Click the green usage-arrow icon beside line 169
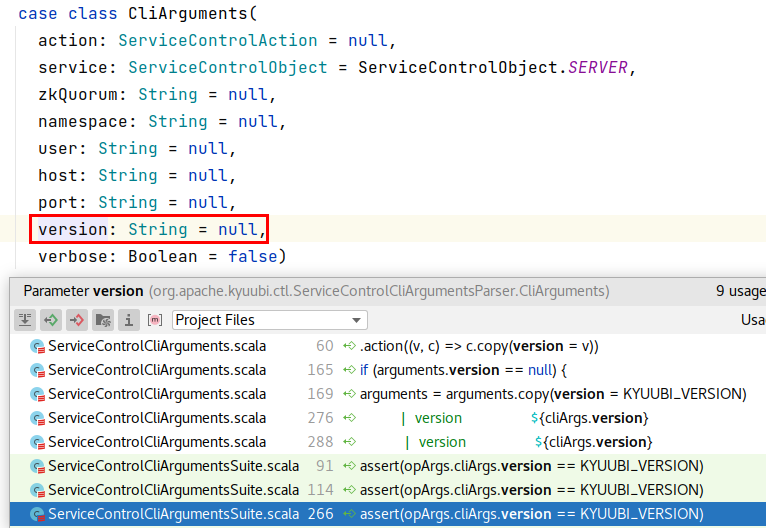 click(x=349, y=394)
